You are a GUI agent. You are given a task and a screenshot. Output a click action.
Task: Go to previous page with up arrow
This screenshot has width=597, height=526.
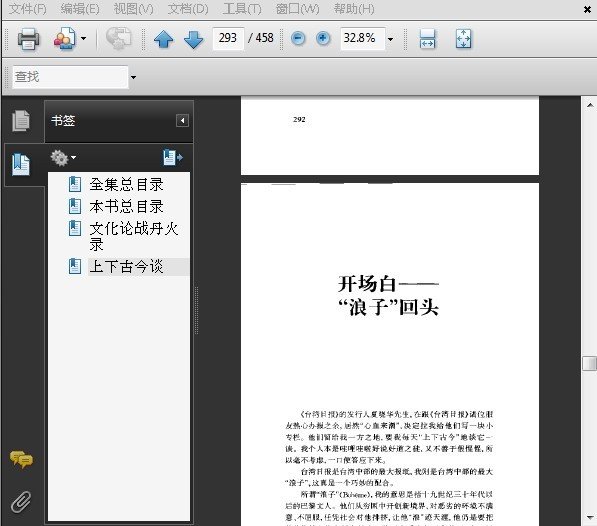(164, 39)
